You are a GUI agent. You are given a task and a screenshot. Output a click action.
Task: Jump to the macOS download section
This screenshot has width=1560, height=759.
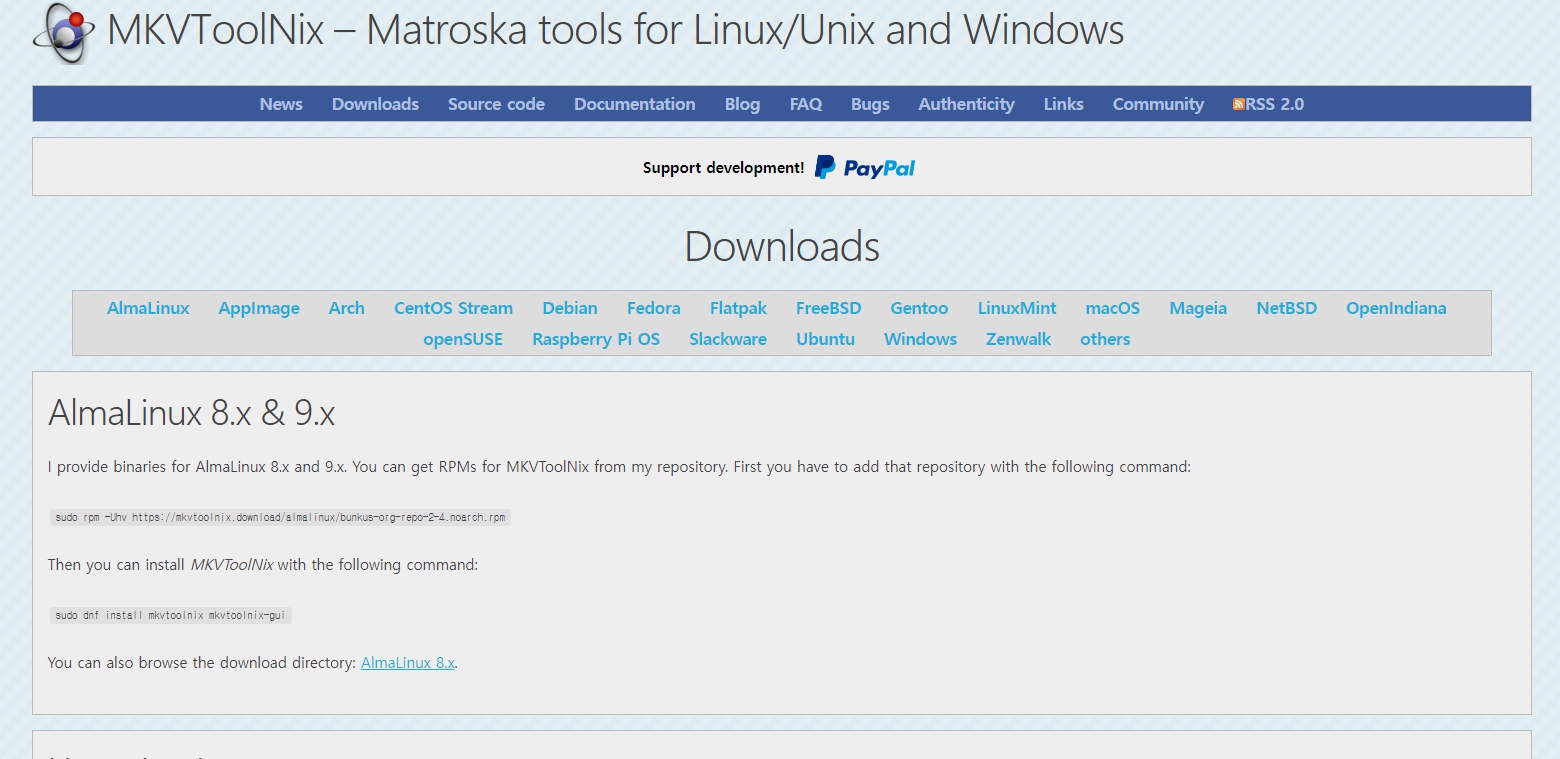pyautogui.click(x=1113, y=308)
